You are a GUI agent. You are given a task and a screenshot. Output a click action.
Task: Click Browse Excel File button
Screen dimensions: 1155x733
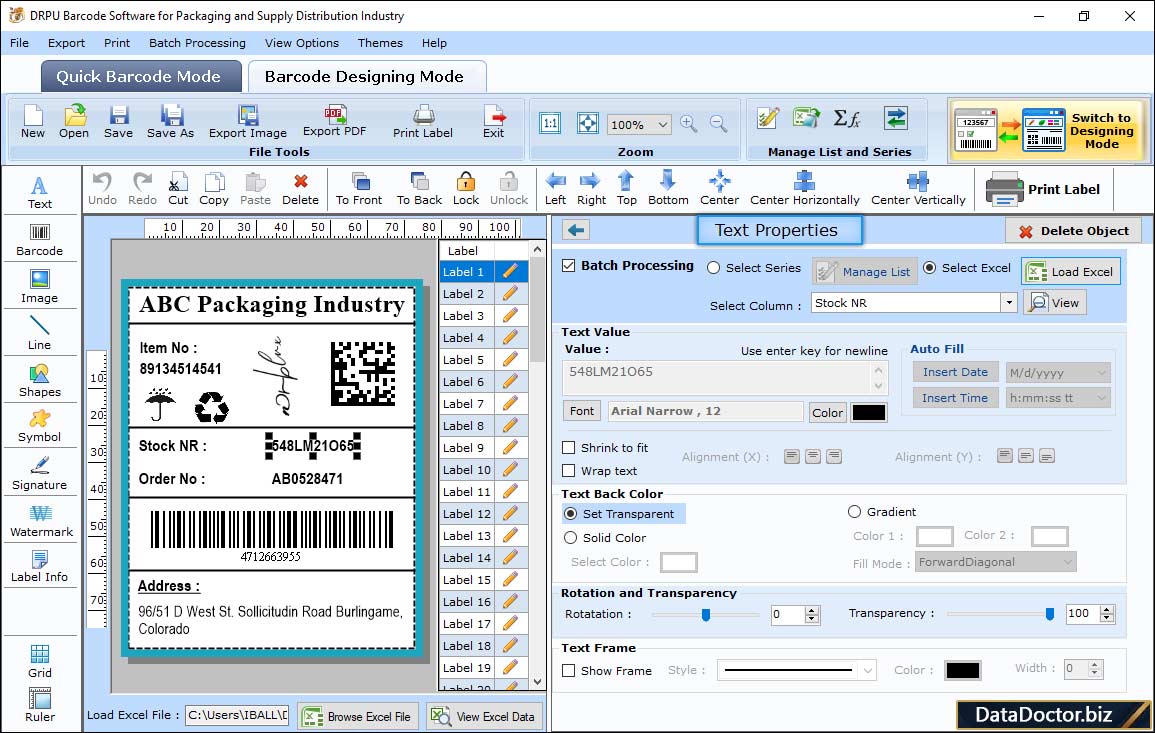click(358, 717)
